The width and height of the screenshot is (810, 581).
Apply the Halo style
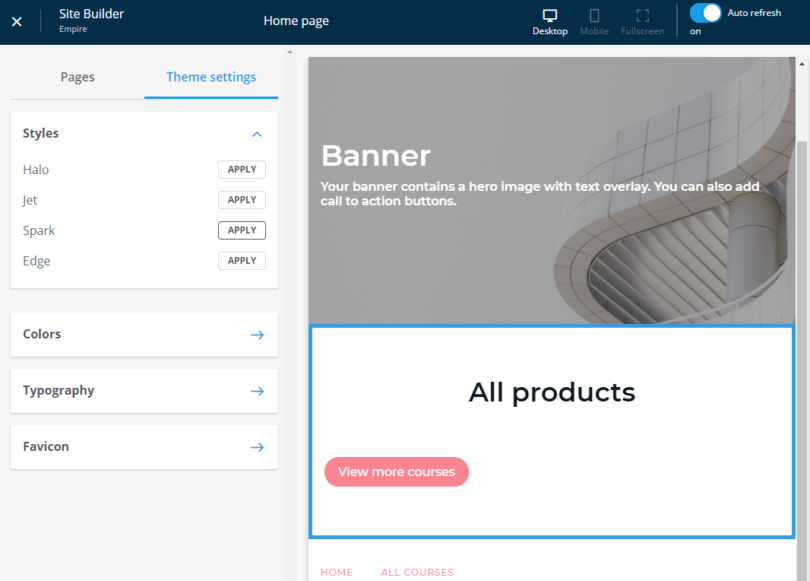click(241, 169)
